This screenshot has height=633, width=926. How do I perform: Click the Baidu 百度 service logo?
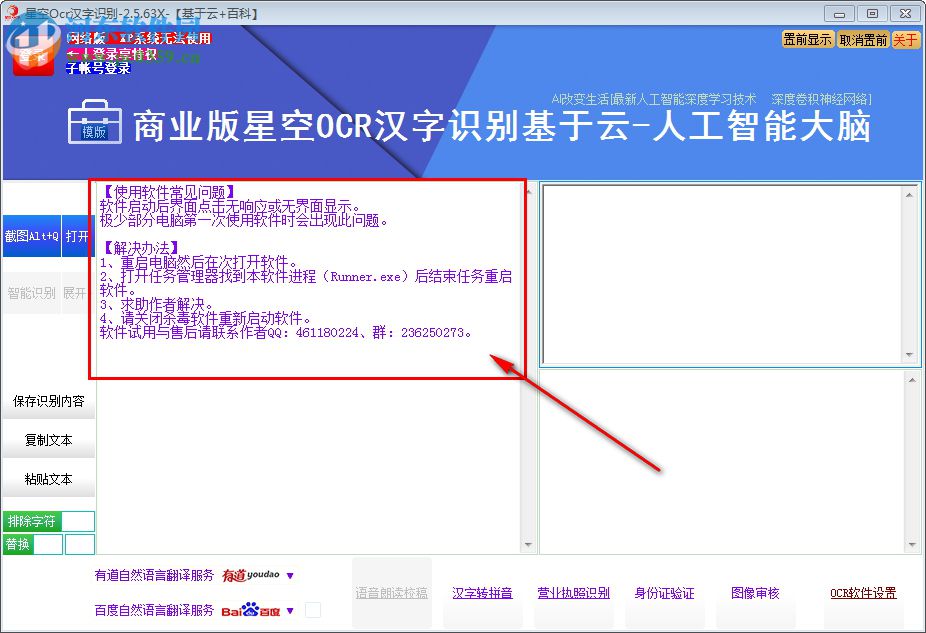coord(253,610)
